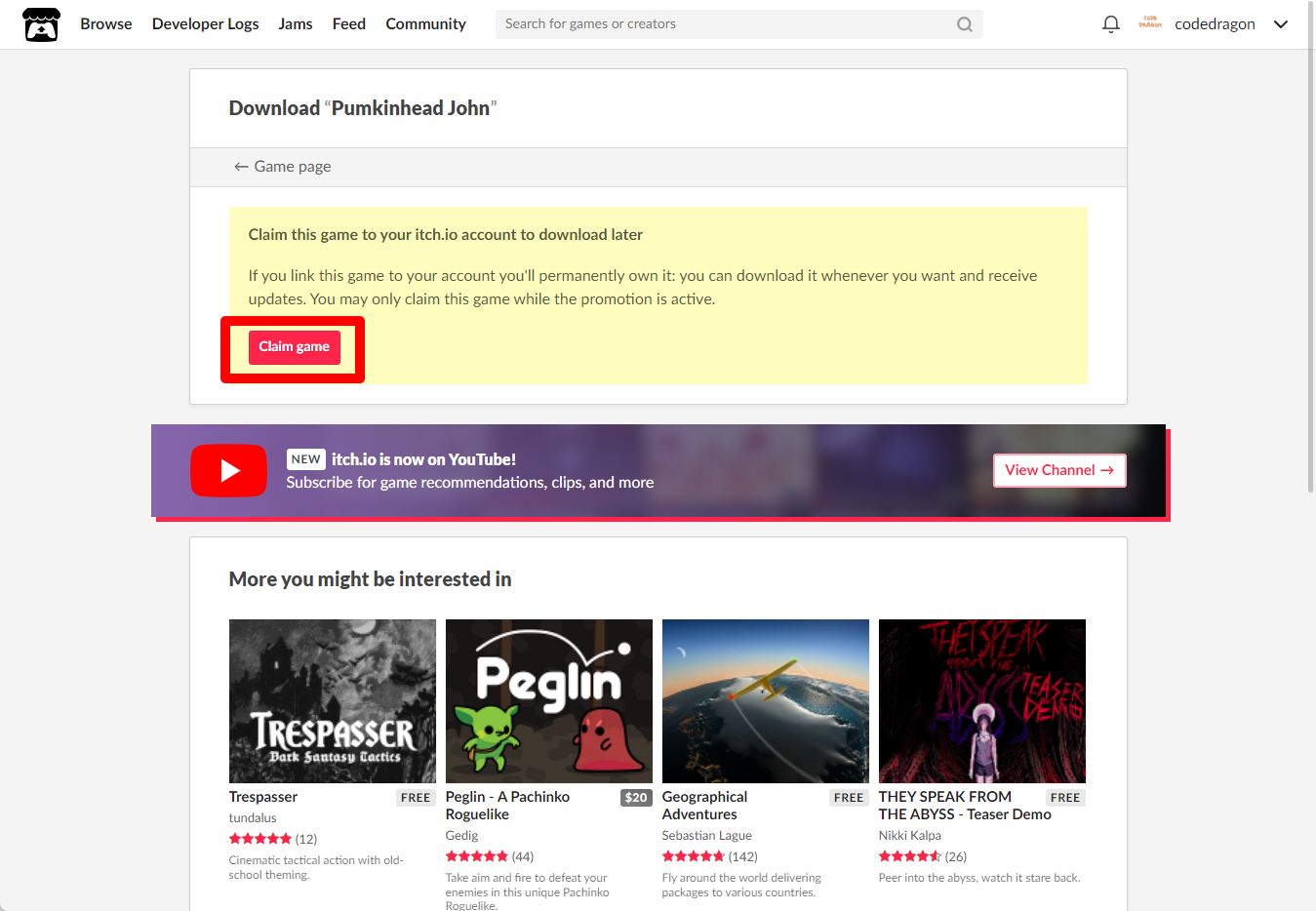Open Geographical Adventures title link

[704, 806]
